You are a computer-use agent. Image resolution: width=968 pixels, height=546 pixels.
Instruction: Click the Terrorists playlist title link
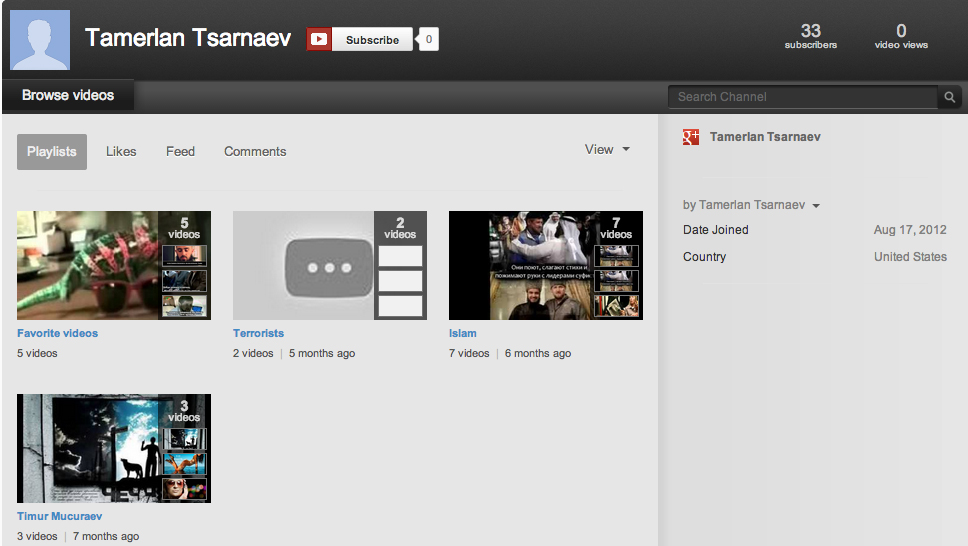coord(258,333)
